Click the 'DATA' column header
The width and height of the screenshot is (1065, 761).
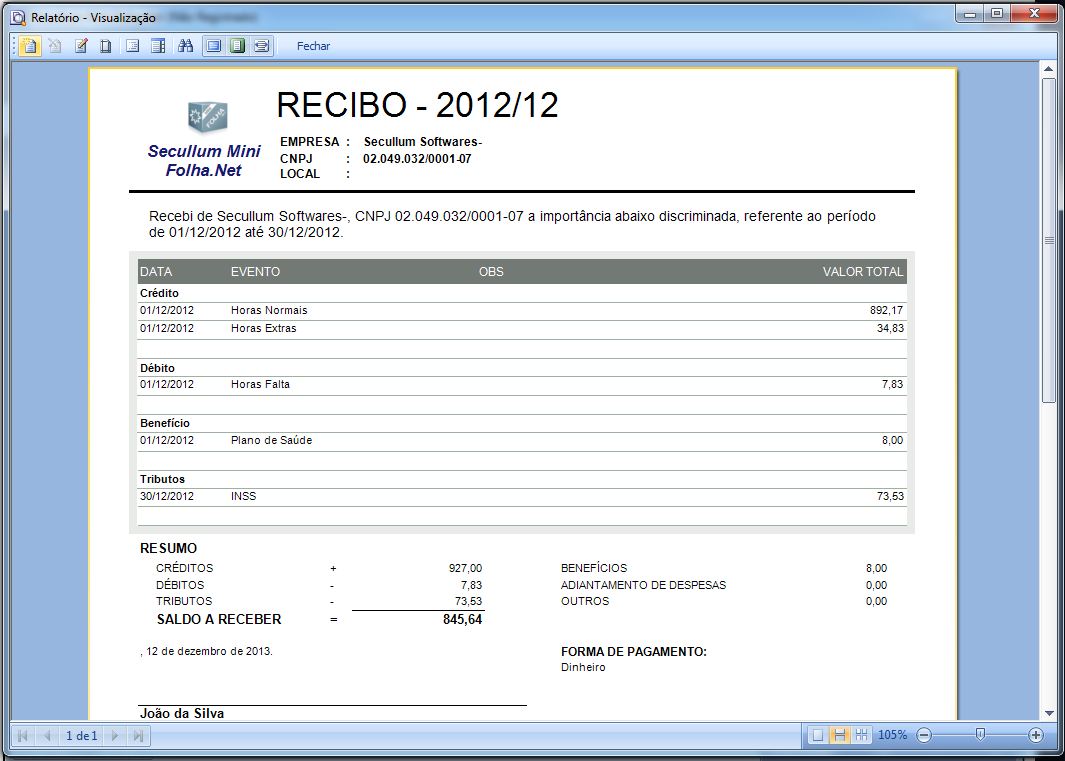click(156, 272)
